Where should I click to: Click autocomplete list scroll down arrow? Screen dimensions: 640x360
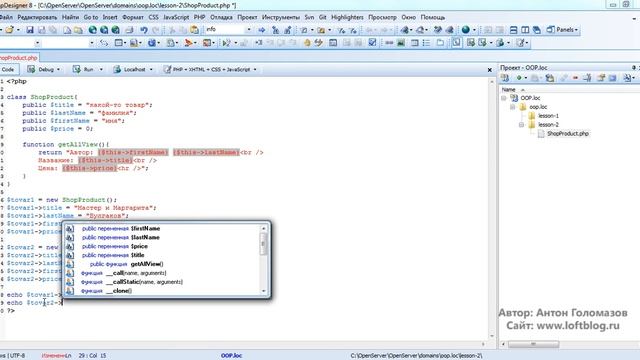264,291
